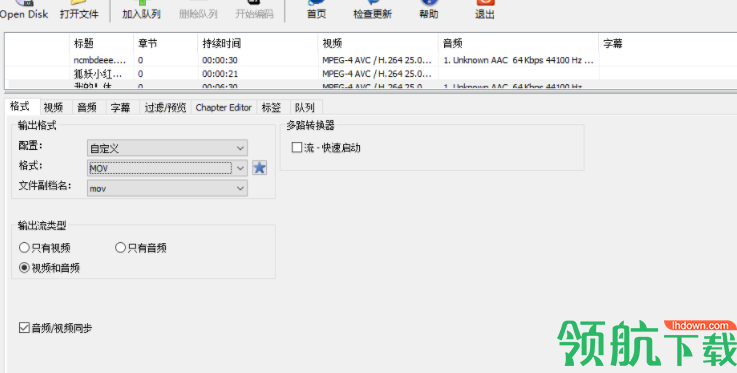Click the 首页 toolbar button

point(316,10)
